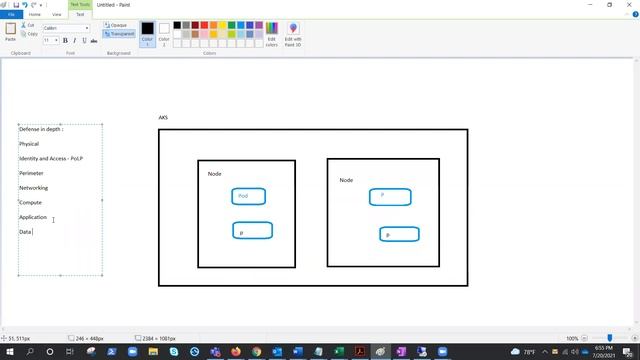Expand the font size dropdown
640x360 pixels.
point(56,40)
